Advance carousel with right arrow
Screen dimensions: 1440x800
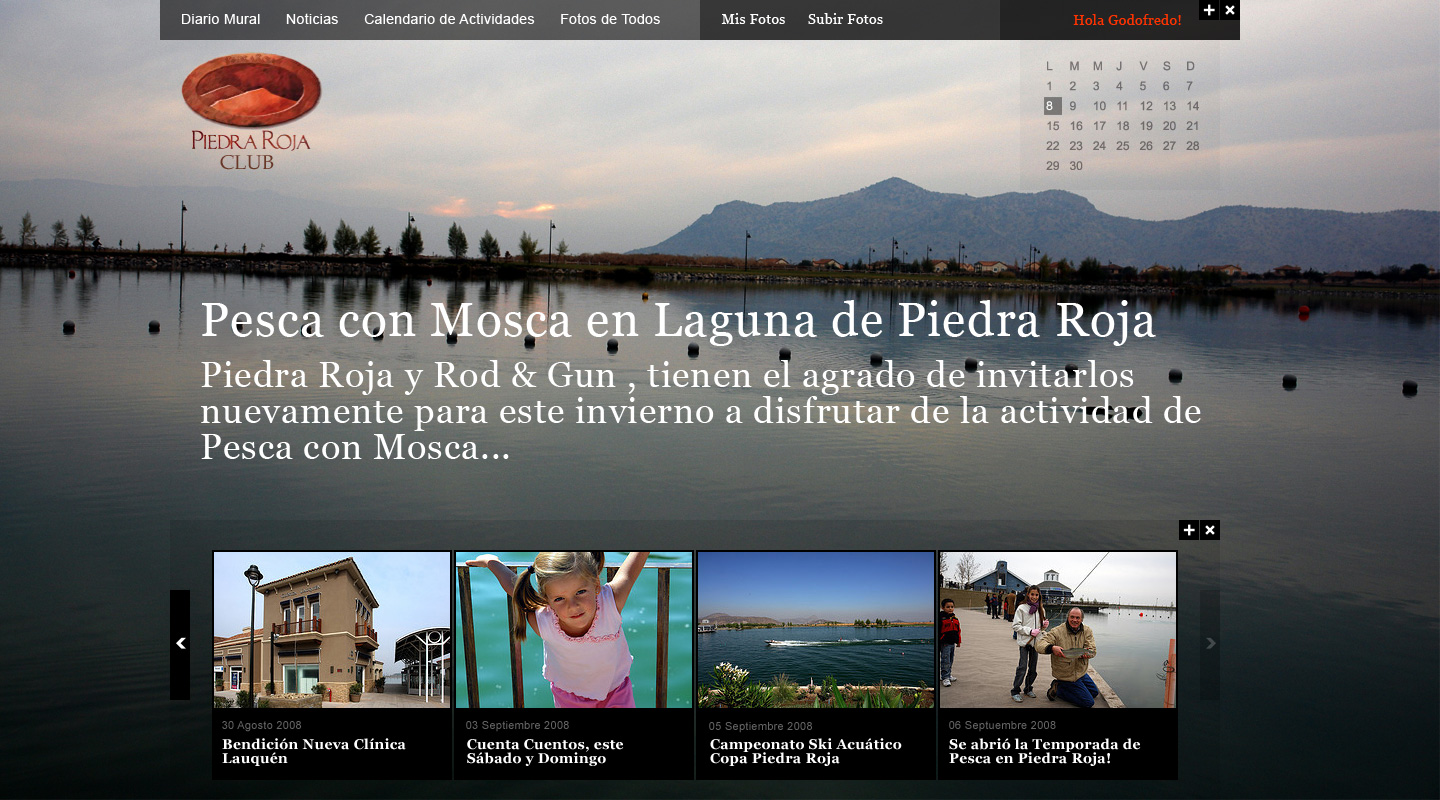click(1210, 644)
